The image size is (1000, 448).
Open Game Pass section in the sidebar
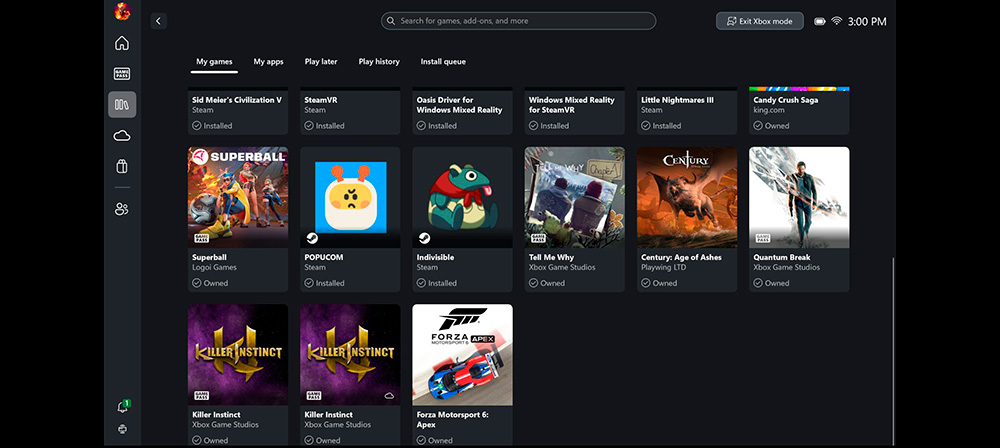(122, 73)
